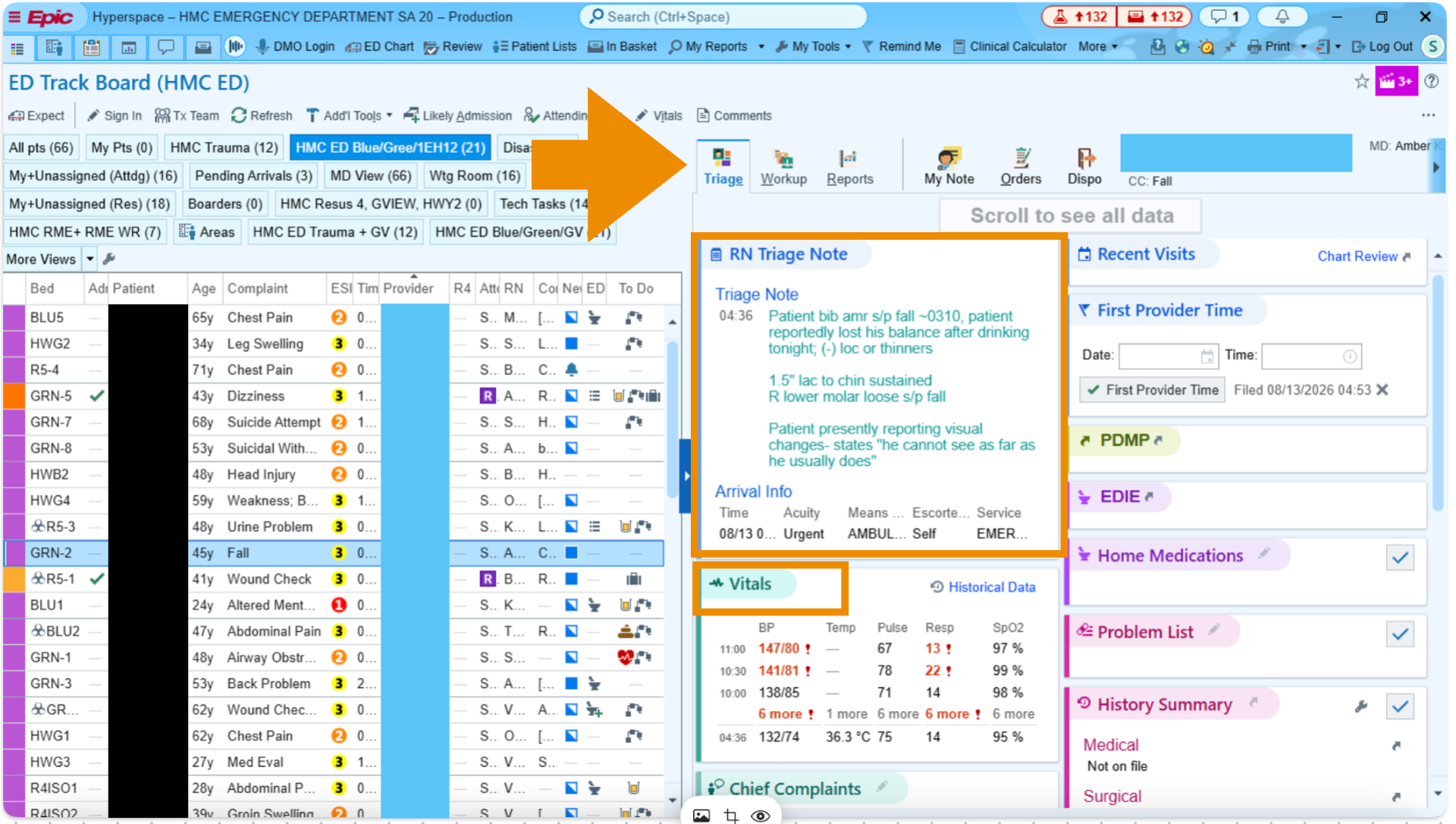Refresh the track board
The height and width of the screenshot is (824, 1456).
[x=262, y=115]
